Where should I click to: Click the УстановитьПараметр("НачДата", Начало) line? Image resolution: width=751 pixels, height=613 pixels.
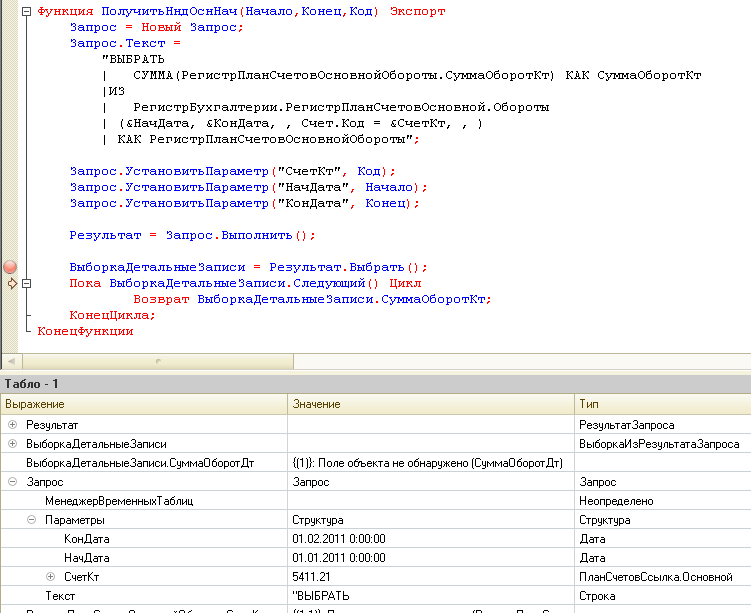(x=249, y=187)
